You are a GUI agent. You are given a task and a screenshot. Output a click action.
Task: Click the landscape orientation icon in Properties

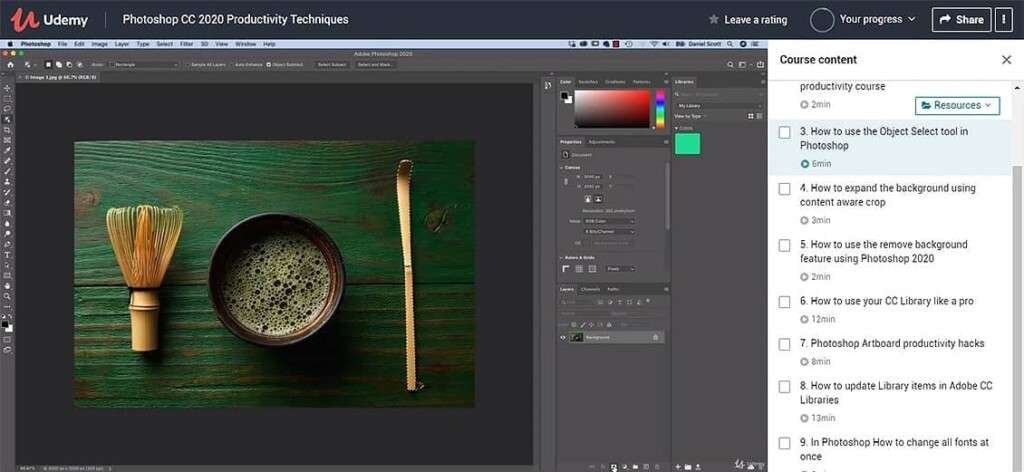coord(598,199)
